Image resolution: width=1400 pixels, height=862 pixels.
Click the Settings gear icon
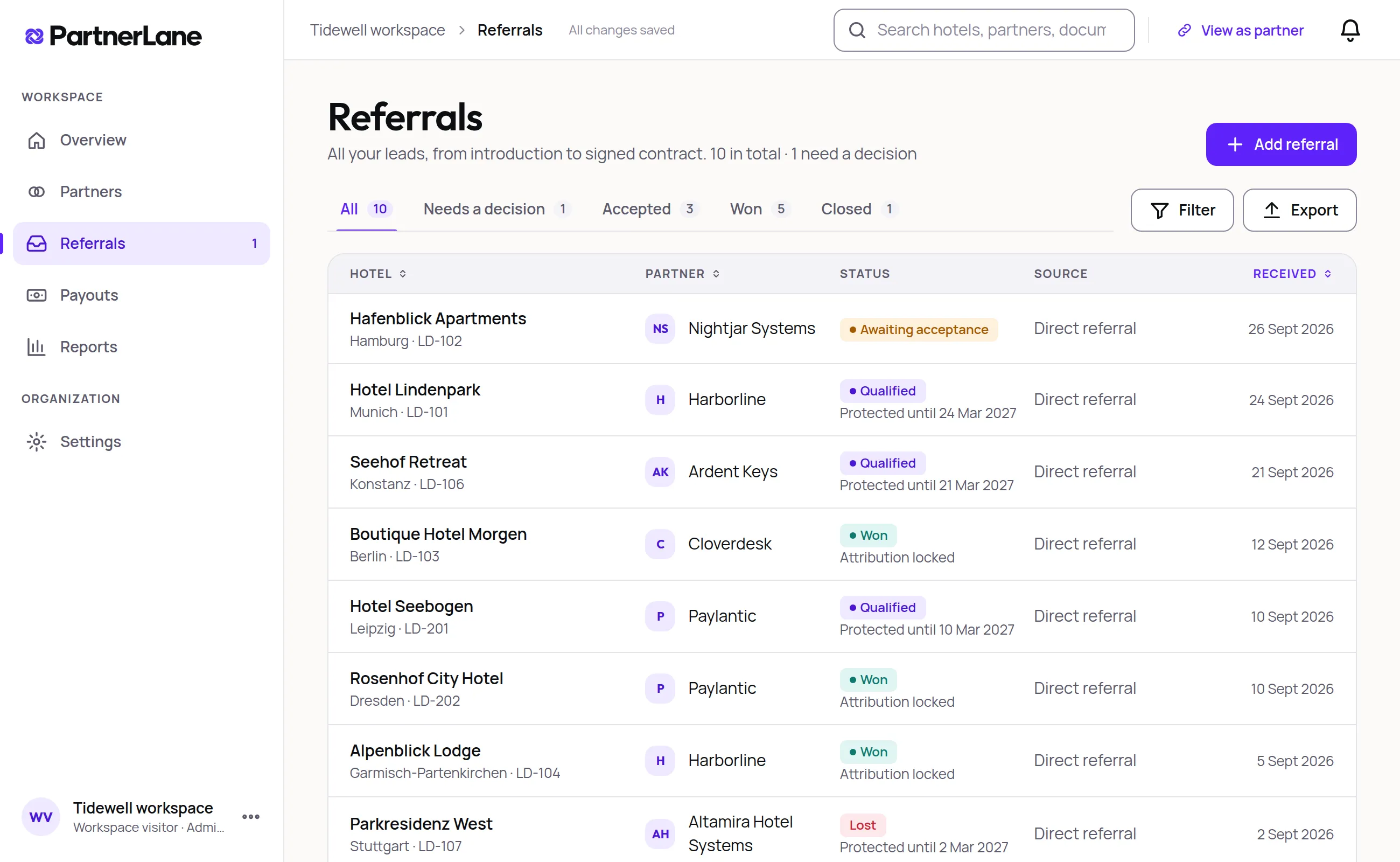[x=37, y=441]
